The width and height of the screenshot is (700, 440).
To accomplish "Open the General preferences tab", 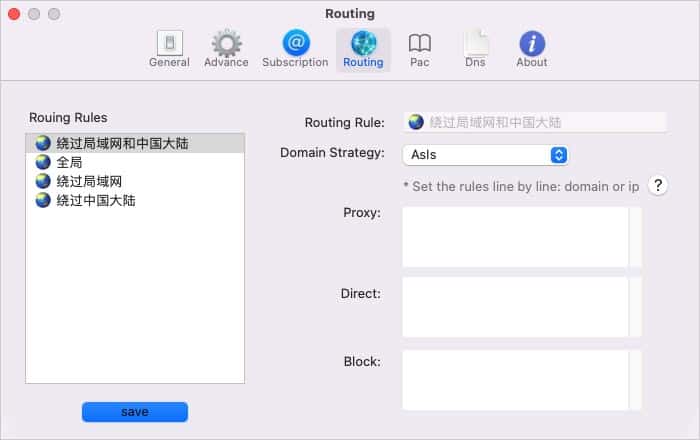I will (169, 50).
